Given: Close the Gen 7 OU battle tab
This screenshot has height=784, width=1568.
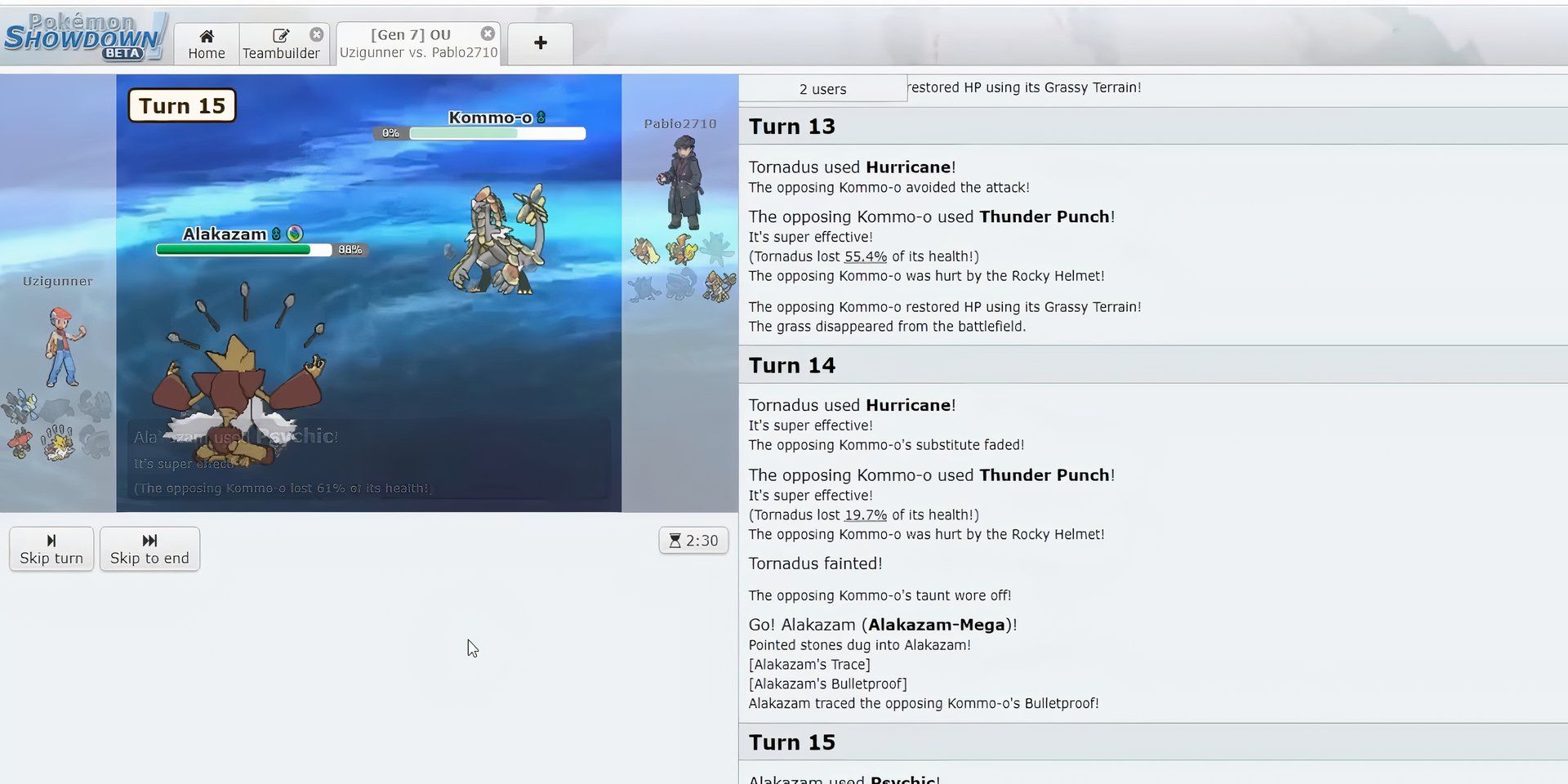Looking at the screenshot, I should (x=488, y=33).
